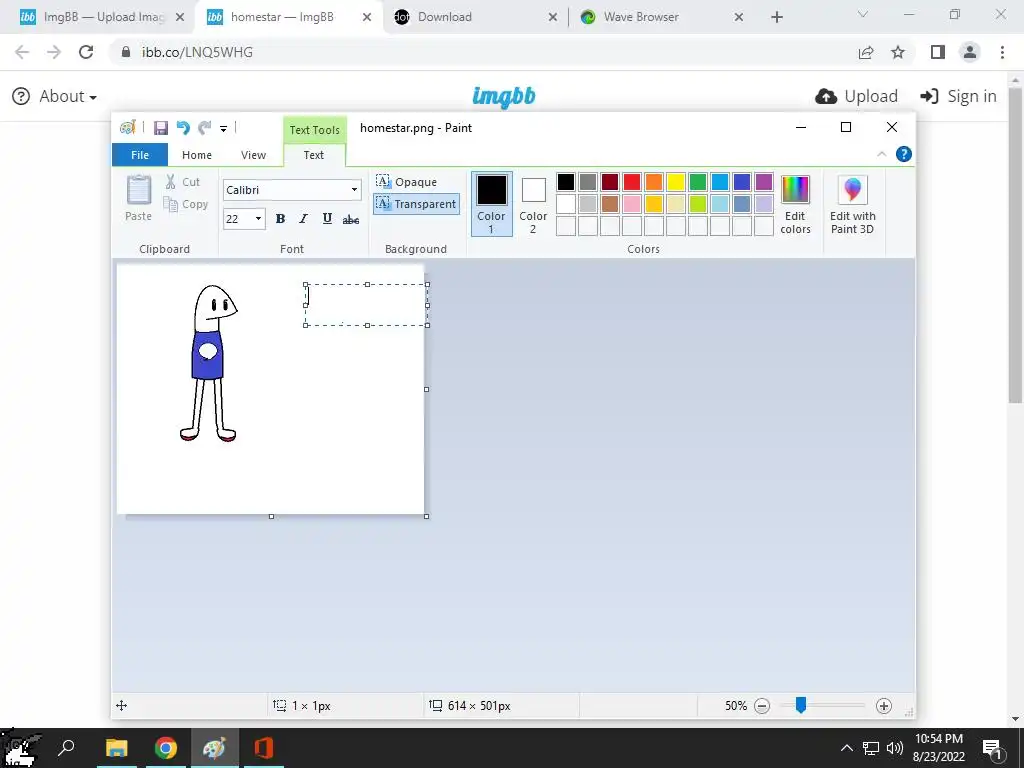Viewport: 1024px width, 768px height.
Task: Switch to the Download browser tab
Action: point(476,17)
